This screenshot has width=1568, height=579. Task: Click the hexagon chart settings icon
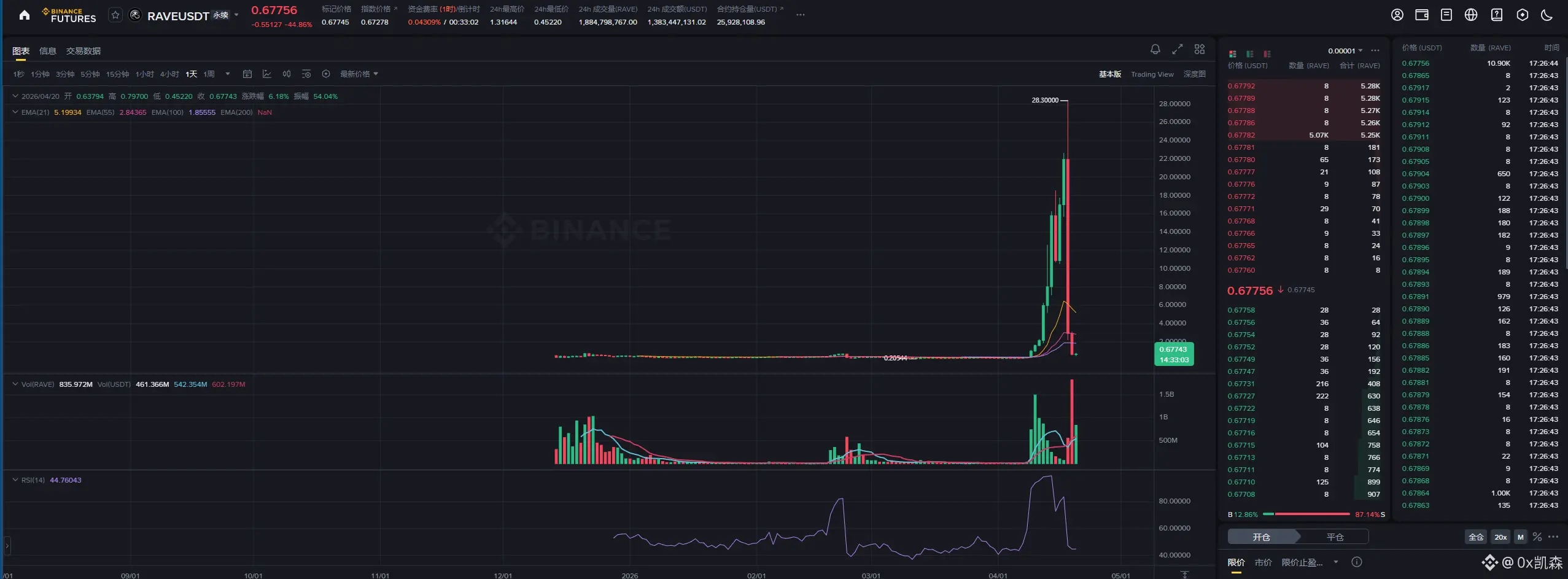tap(326, 74)
